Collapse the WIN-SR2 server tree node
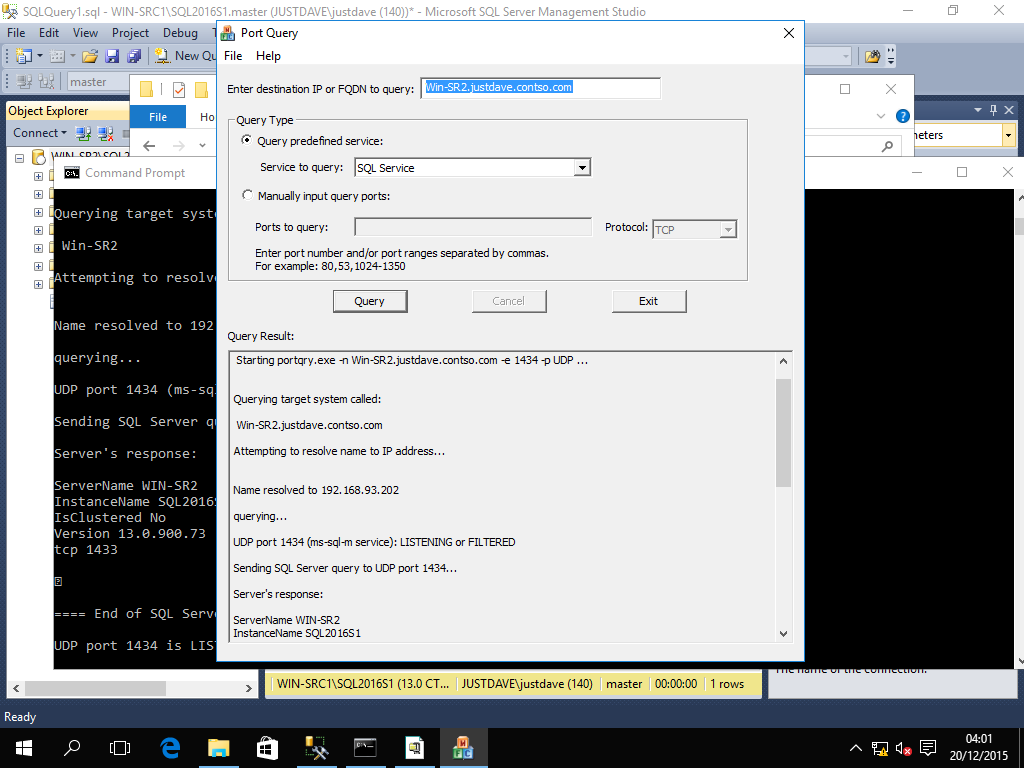This screenshot has width=1024, height=768. coord(21,157)
